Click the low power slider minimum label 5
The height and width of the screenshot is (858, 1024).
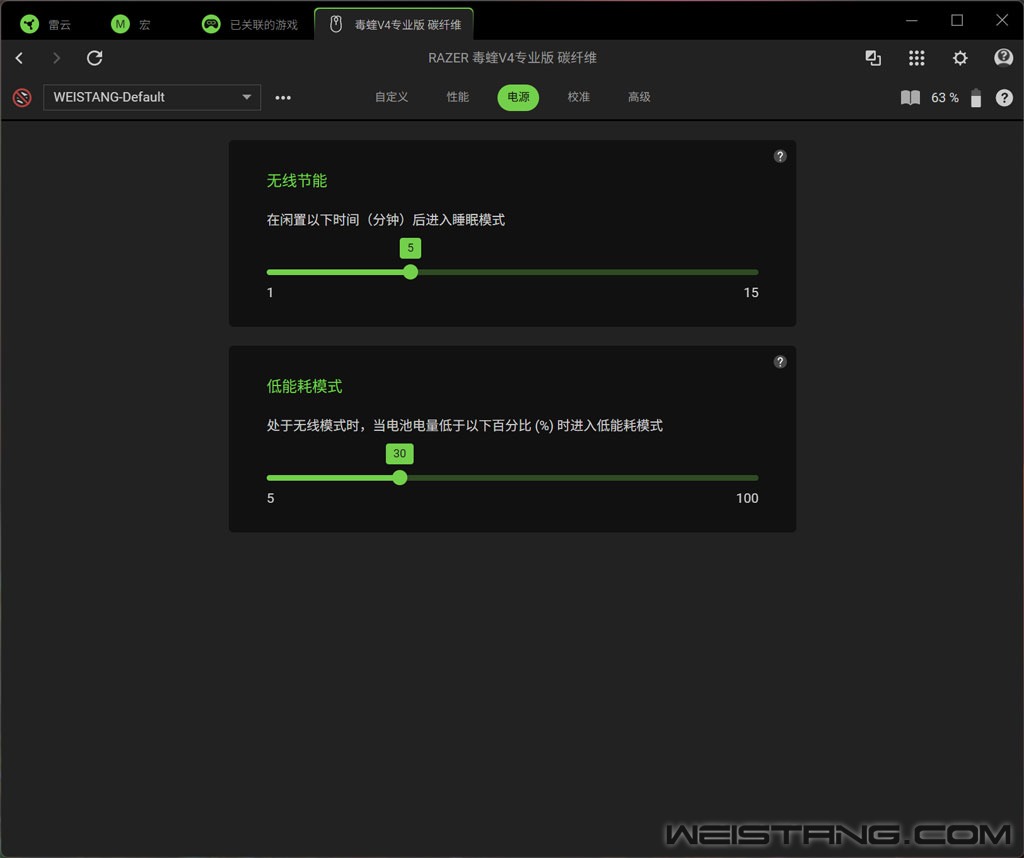tap(270, 498)
